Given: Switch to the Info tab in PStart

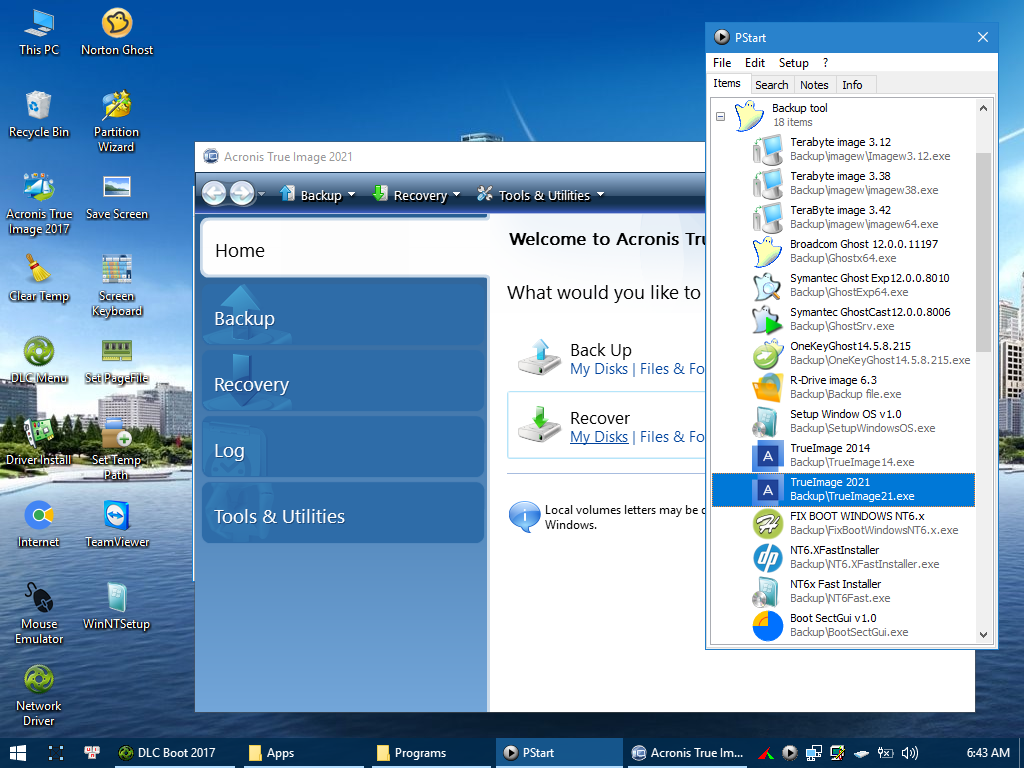Looking at the screenshot, I should (x=852, y=85).
